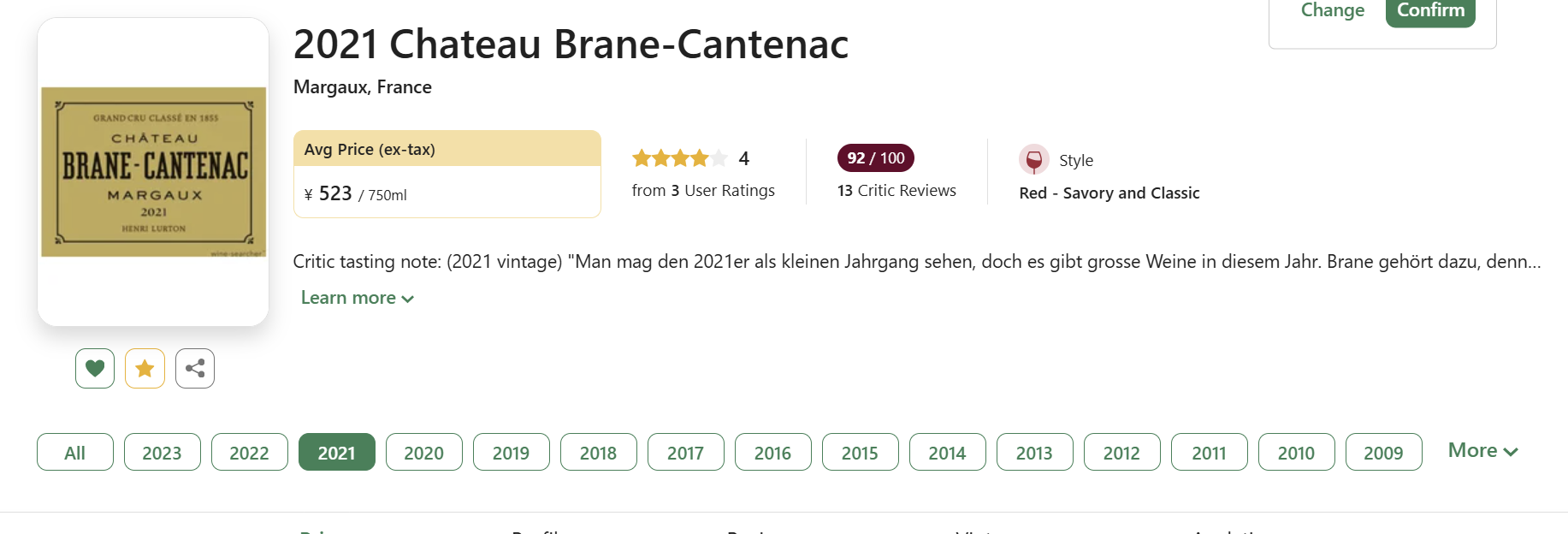Click the red wine glass style icon
Screen dimensions: 1568x534
pos(1033,160)
